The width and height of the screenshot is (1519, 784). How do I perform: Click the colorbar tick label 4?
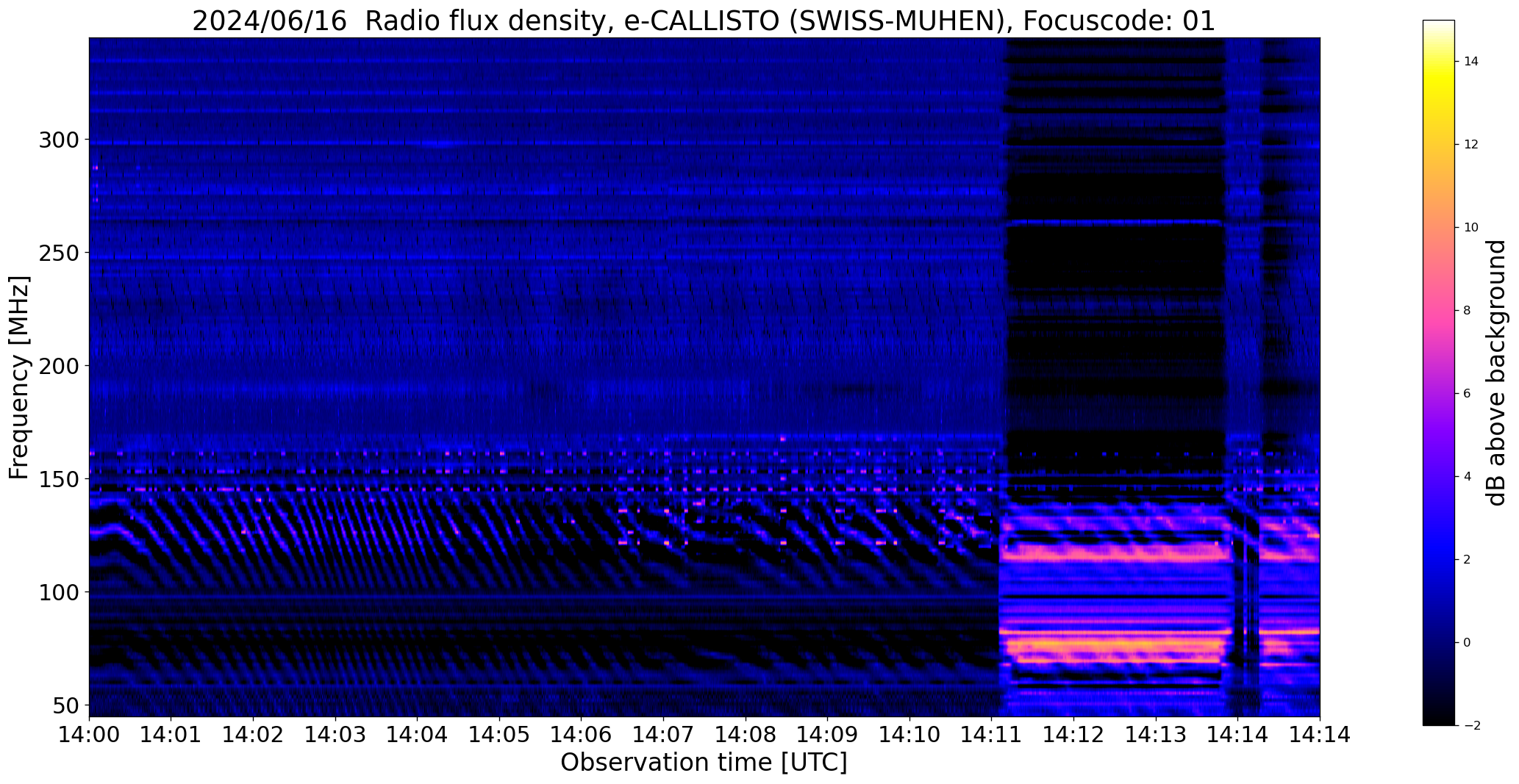1468,477
